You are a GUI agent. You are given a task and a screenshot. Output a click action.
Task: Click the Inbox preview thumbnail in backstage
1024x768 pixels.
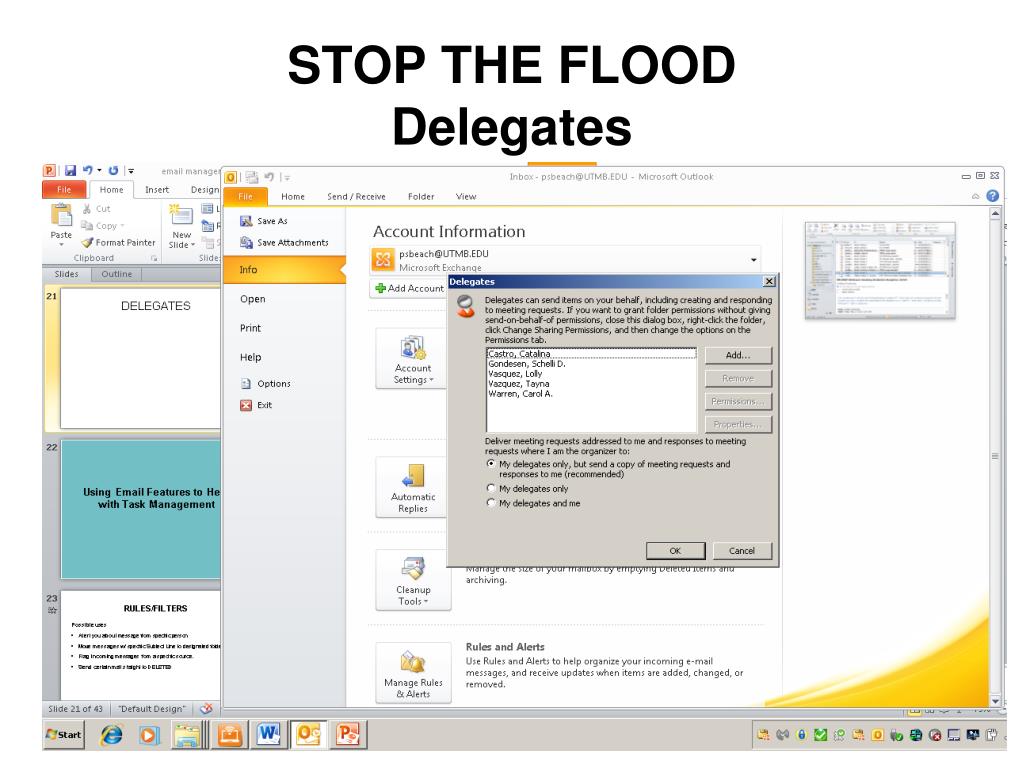click(880, 270)
